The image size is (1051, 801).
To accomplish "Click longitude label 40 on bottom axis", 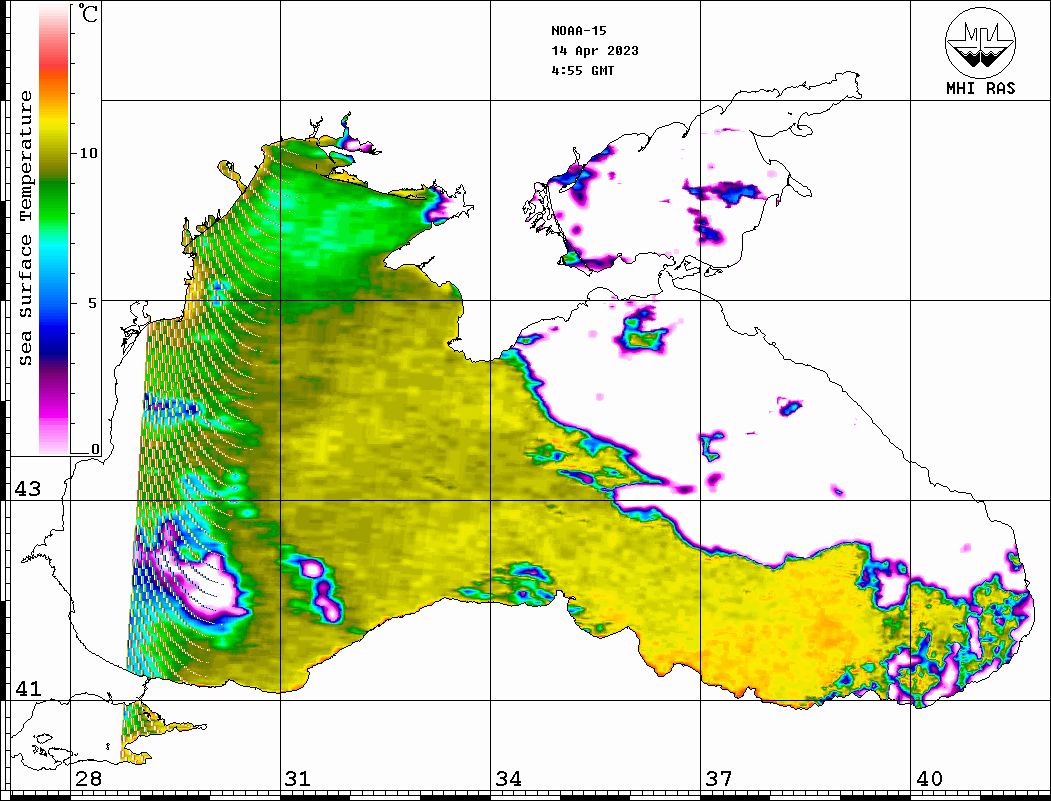I will [x=929, y=779].
